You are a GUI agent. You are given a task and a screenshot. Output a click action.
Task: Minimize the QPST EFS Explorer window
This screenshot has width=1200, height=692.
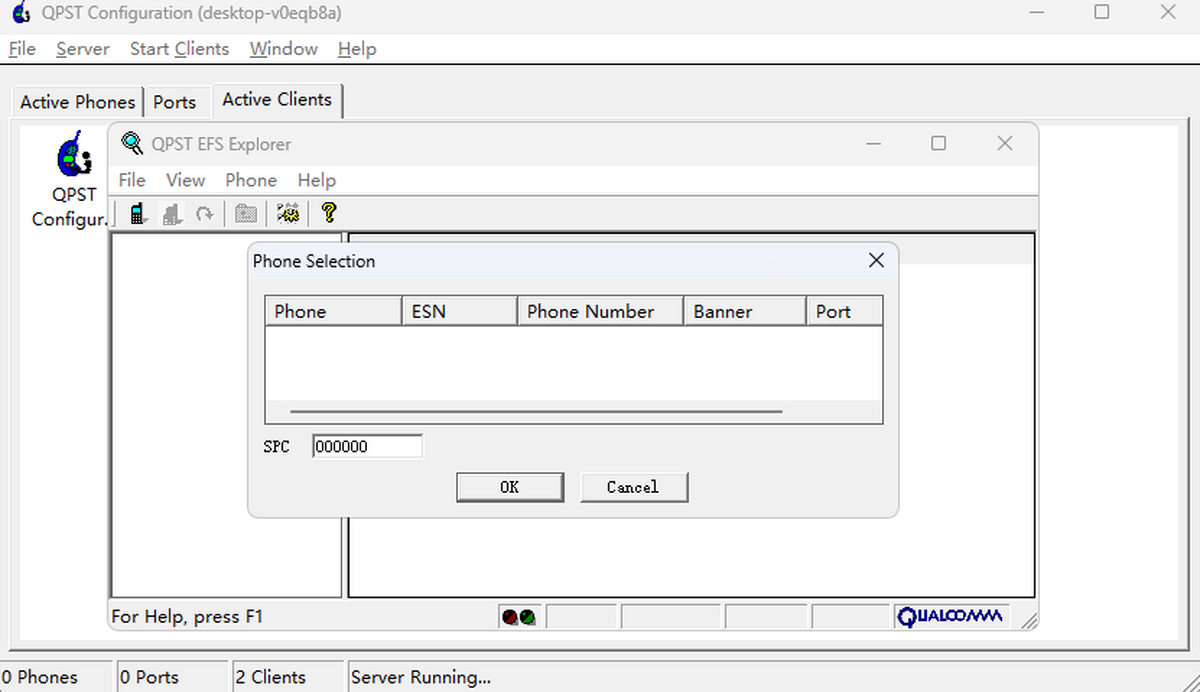pos(874,143)
